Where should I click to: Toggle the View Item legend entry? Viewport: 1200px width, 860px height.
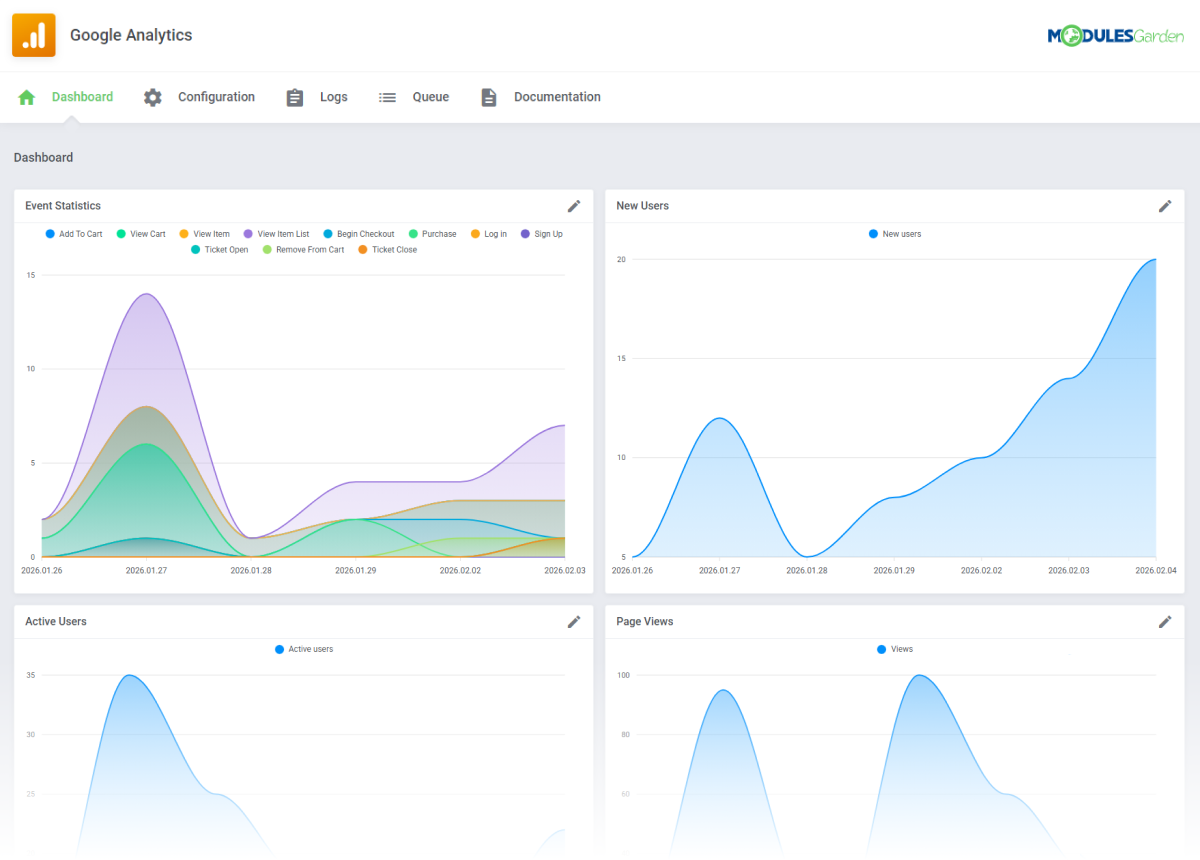204,234
